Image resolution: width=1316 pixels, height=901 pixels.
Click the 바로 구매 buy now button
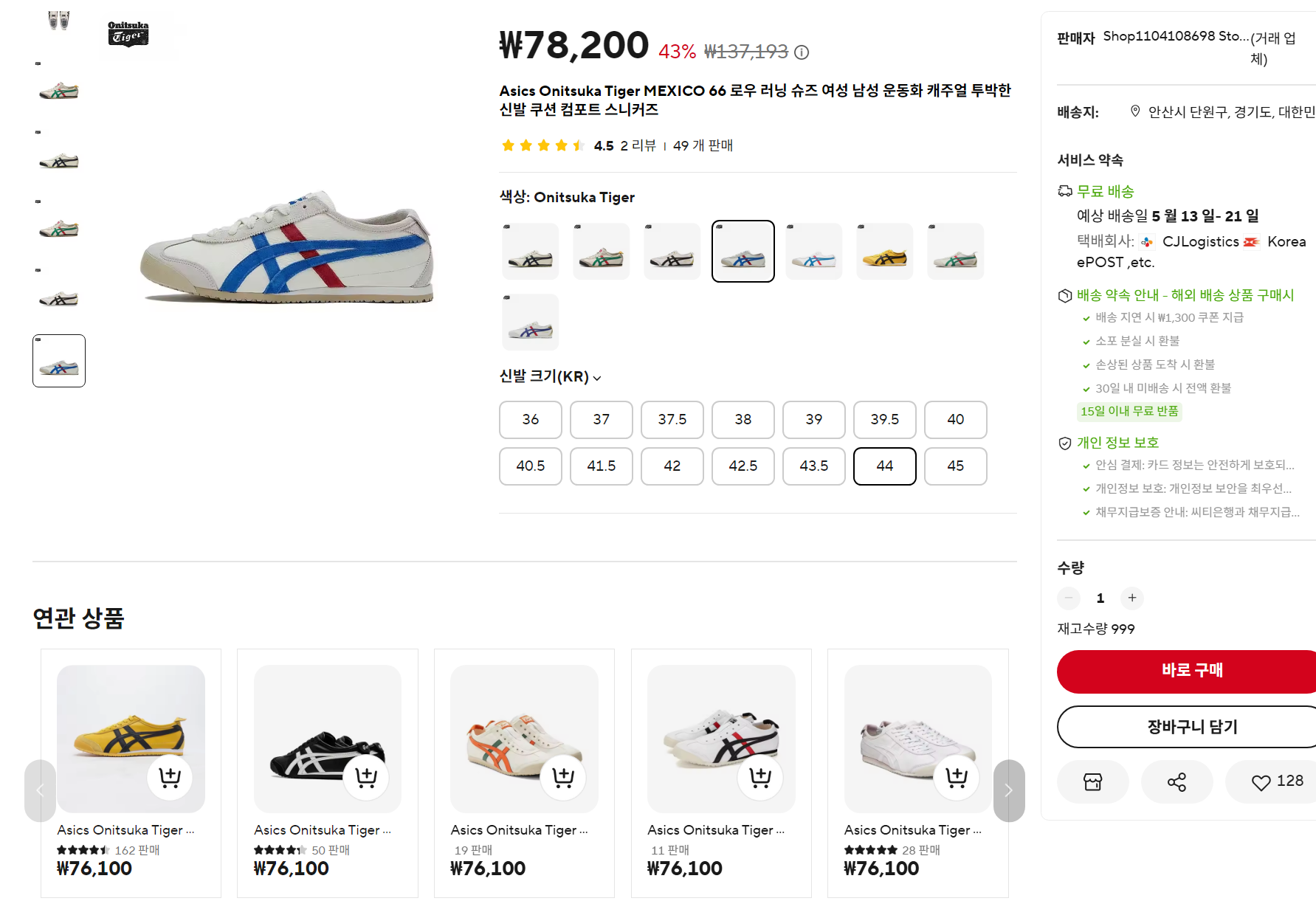click(1187, 671)
